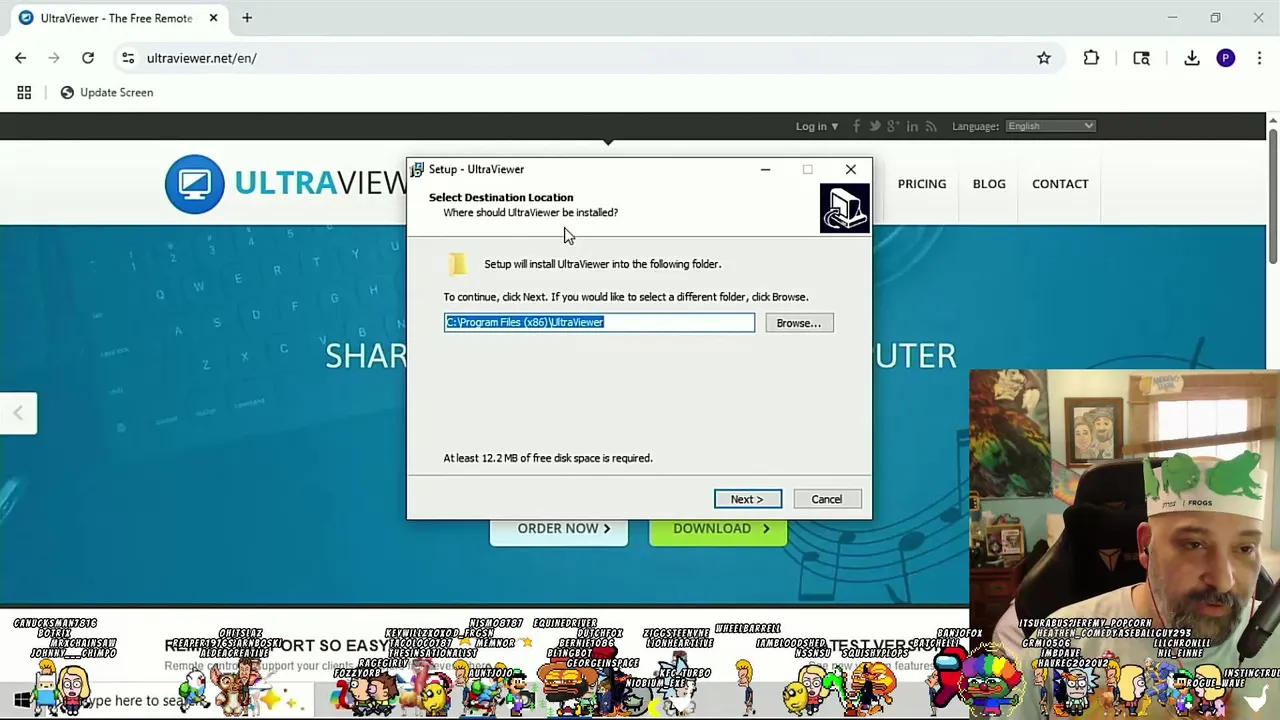
Task: Open the Chrome profile avatar P
Action: click(1226, 58)
